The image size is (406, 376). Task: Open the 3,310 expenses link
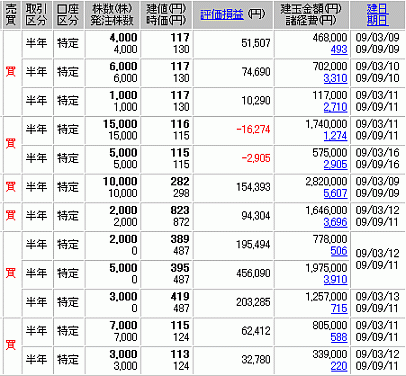pos(335,78)
